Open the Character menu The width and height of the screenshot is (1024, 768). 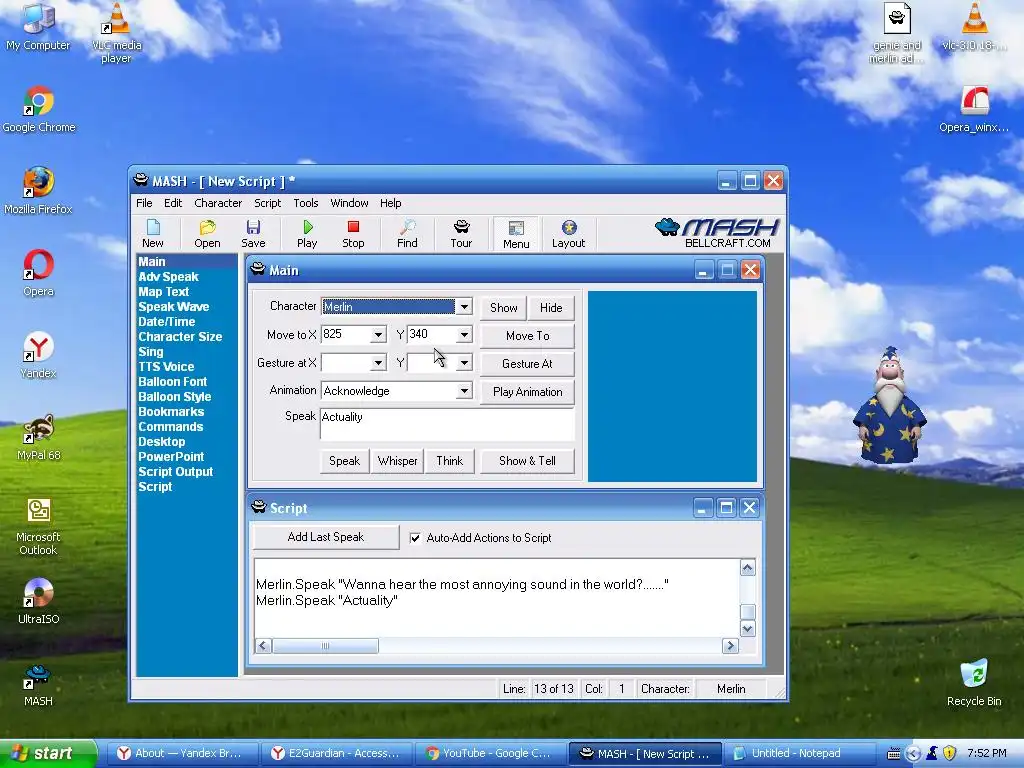click(218, 203)
